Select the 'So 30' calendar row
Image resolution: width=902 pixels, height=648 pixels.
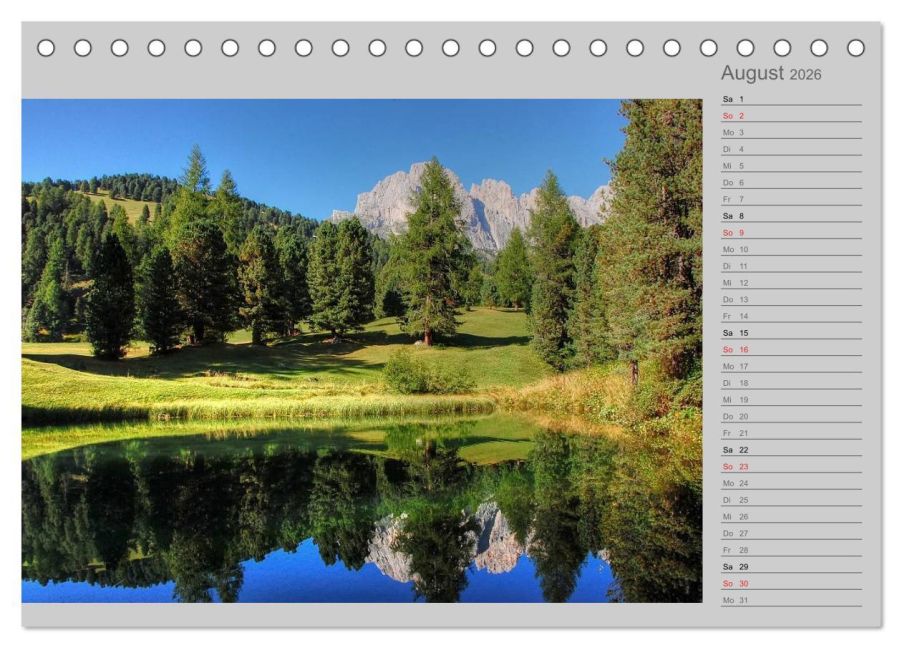(x=792, y=583)
